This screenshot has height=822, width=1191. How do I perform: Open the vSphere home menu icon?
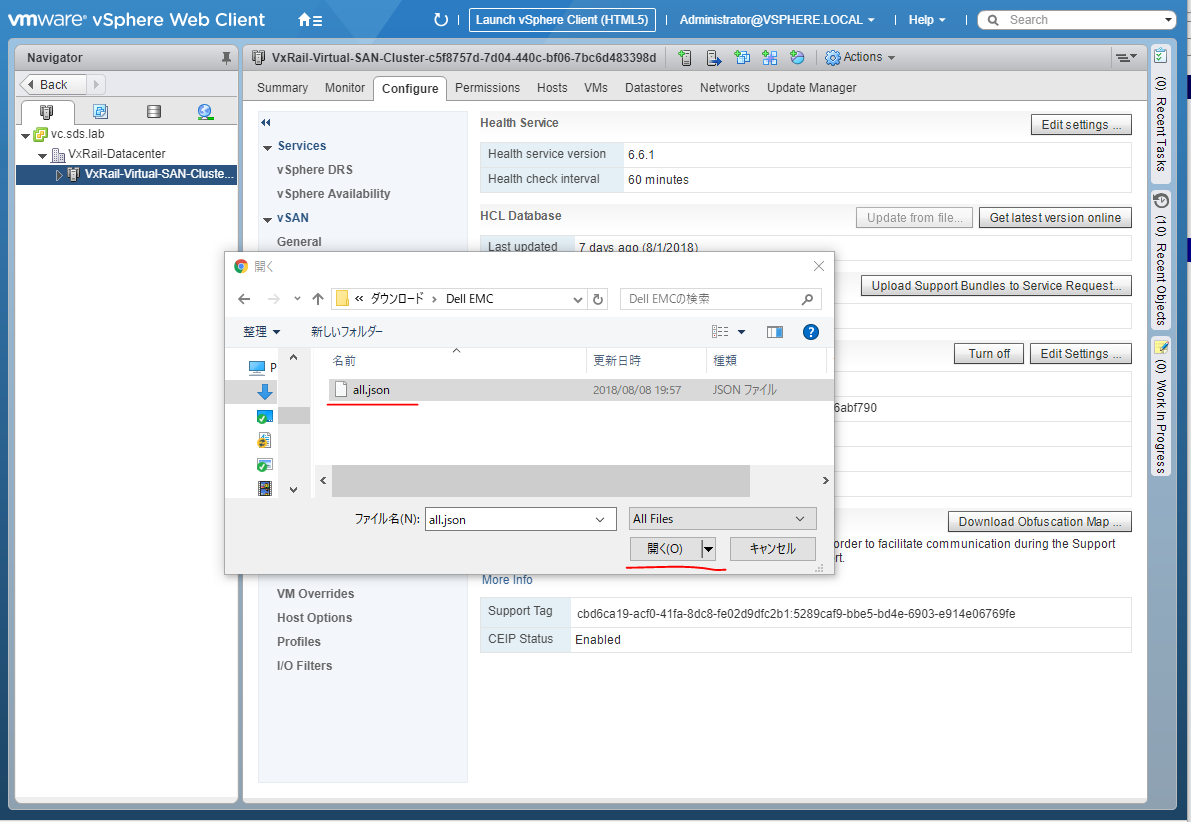[x=310, y=20]
